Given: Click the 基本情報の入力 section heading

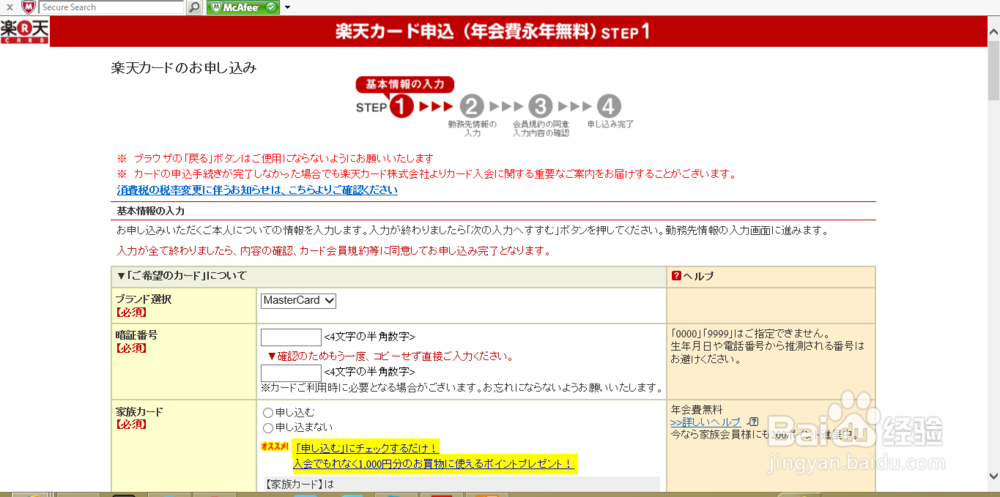Looking at the screenshot, I should tap(151, 211).
